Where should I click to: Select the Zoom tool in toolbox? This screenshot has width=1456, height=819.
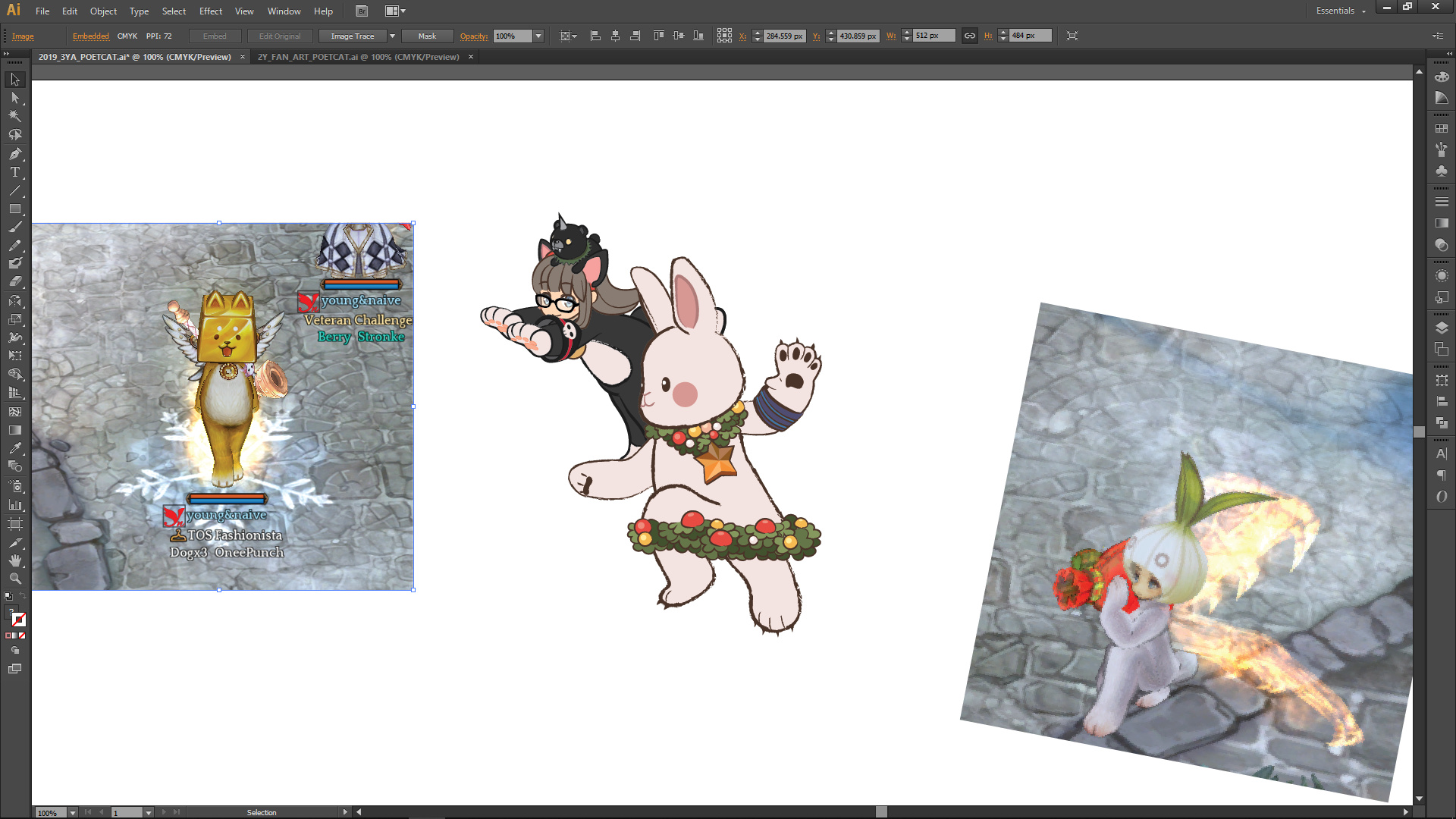pos(14,579)
